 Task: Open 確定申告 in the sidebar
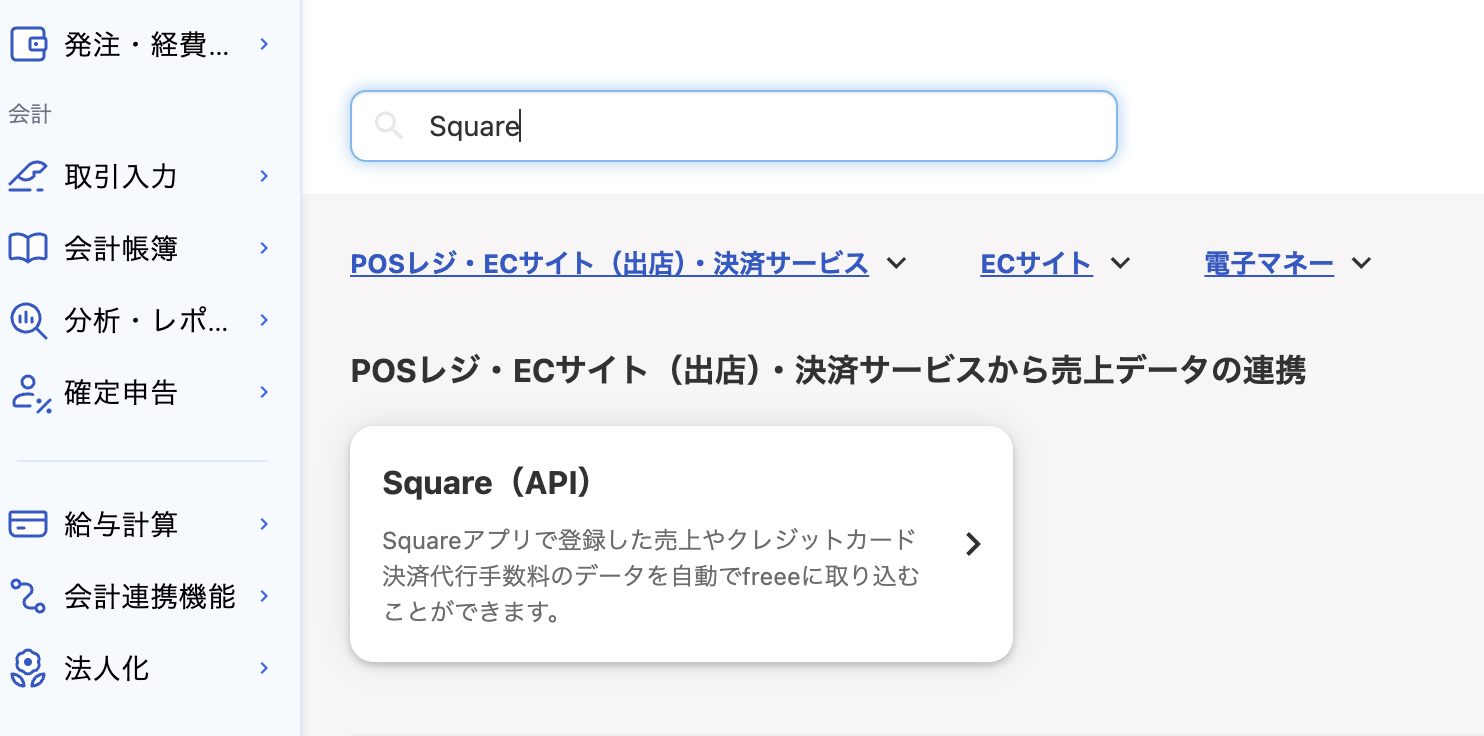pyautogui.click(x=121, y=392)
